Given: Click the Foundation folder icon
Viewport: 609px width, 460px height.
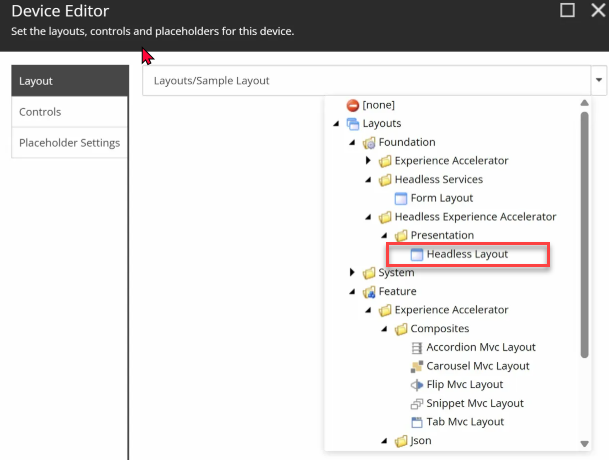Looking at the screenshot, I should click(x=368, y=142).
